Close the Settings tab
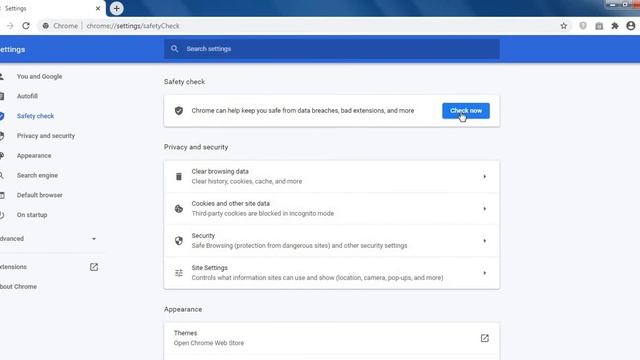640x360 pixels. click(x=98, y=8)
